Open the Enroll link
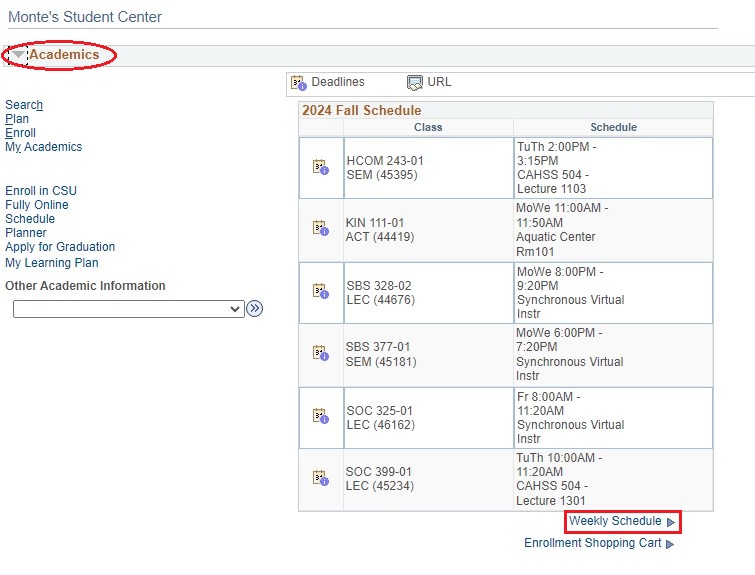The width and height of the screenshot is (755, 575). (x=20, y=133)
